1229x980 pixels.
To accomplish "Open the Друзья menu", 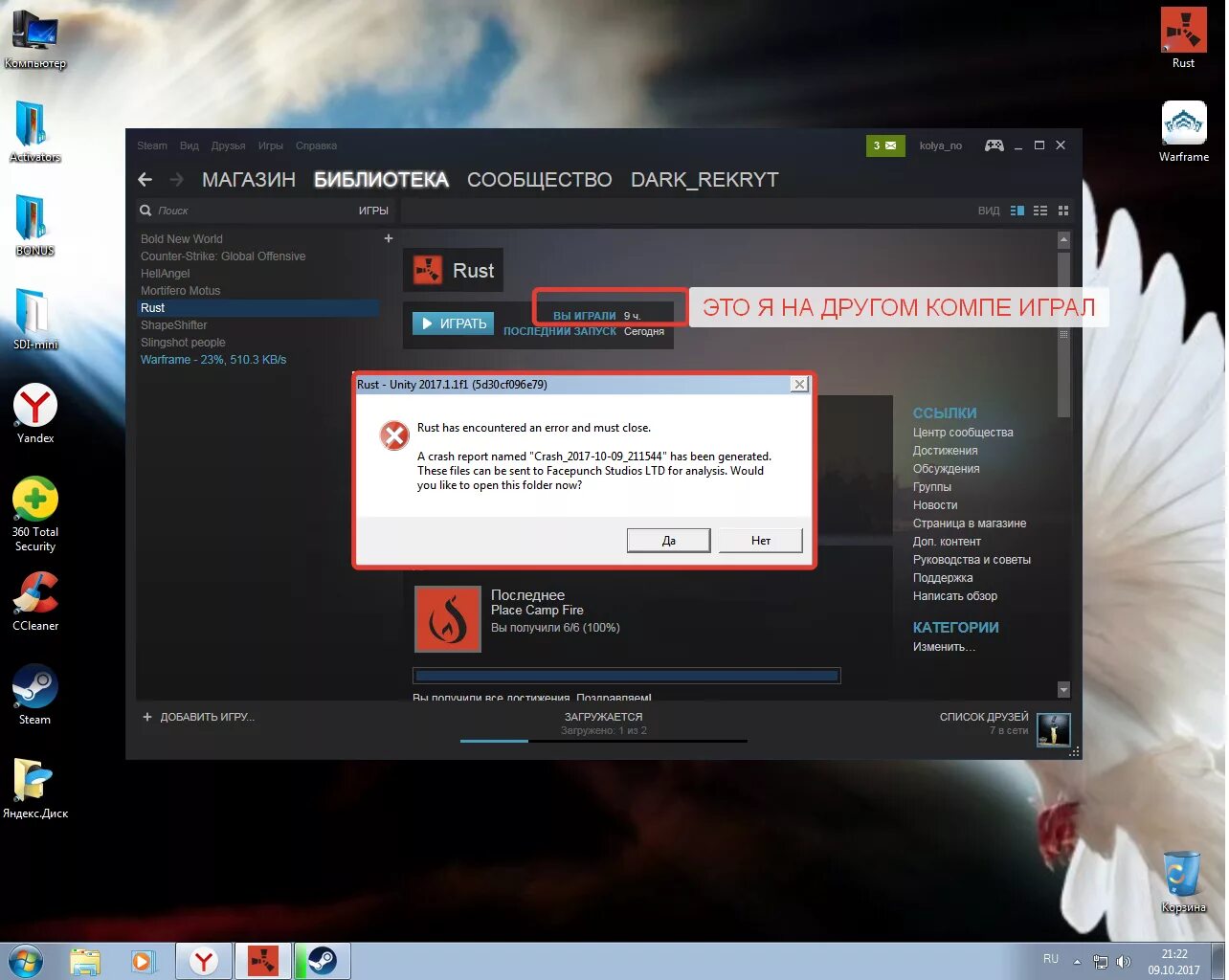I will pyautogui.click(x=229, y=146).
